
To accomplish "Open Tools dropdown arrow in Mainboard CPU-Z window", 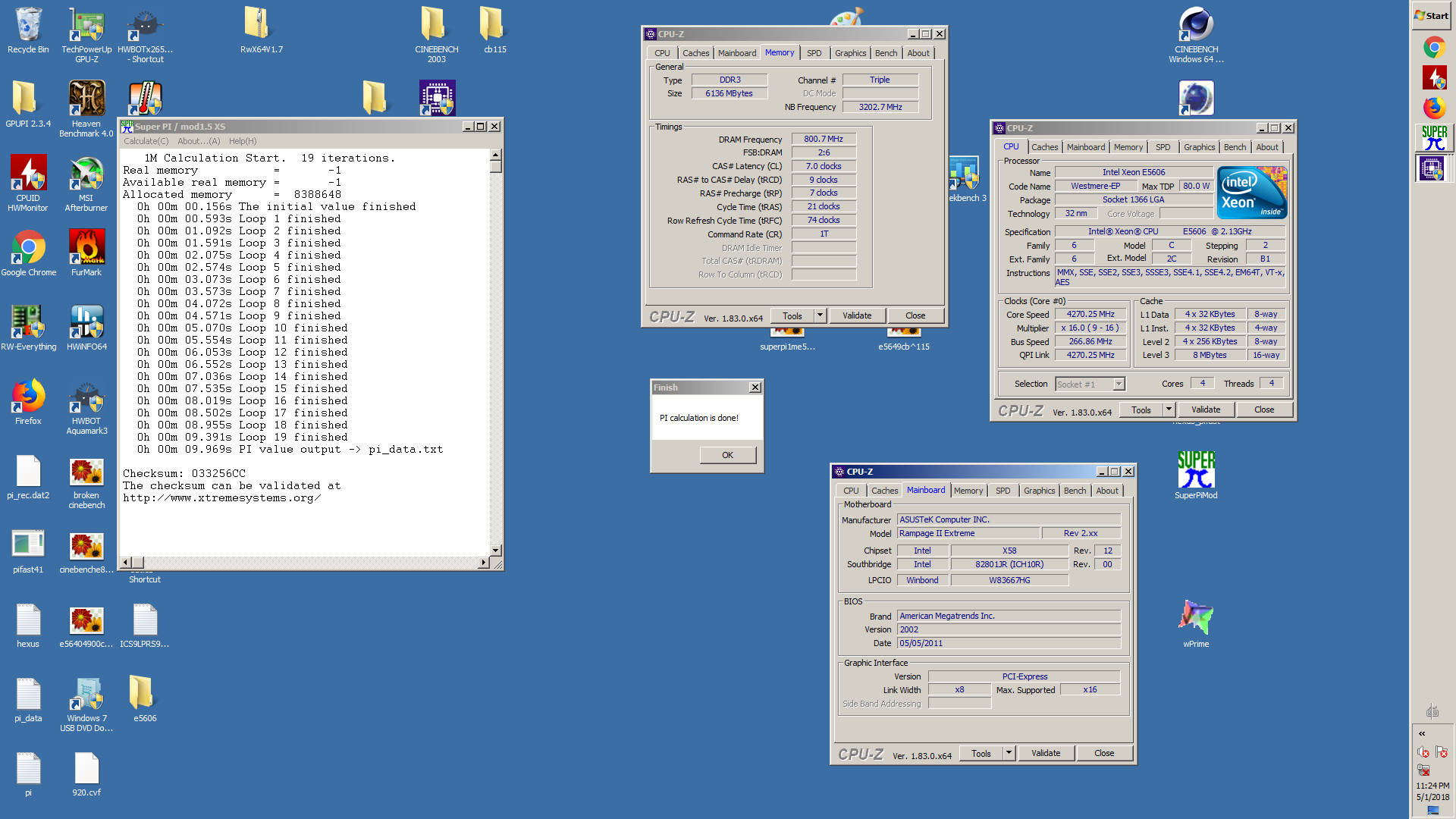I will tap(1009, 753).
